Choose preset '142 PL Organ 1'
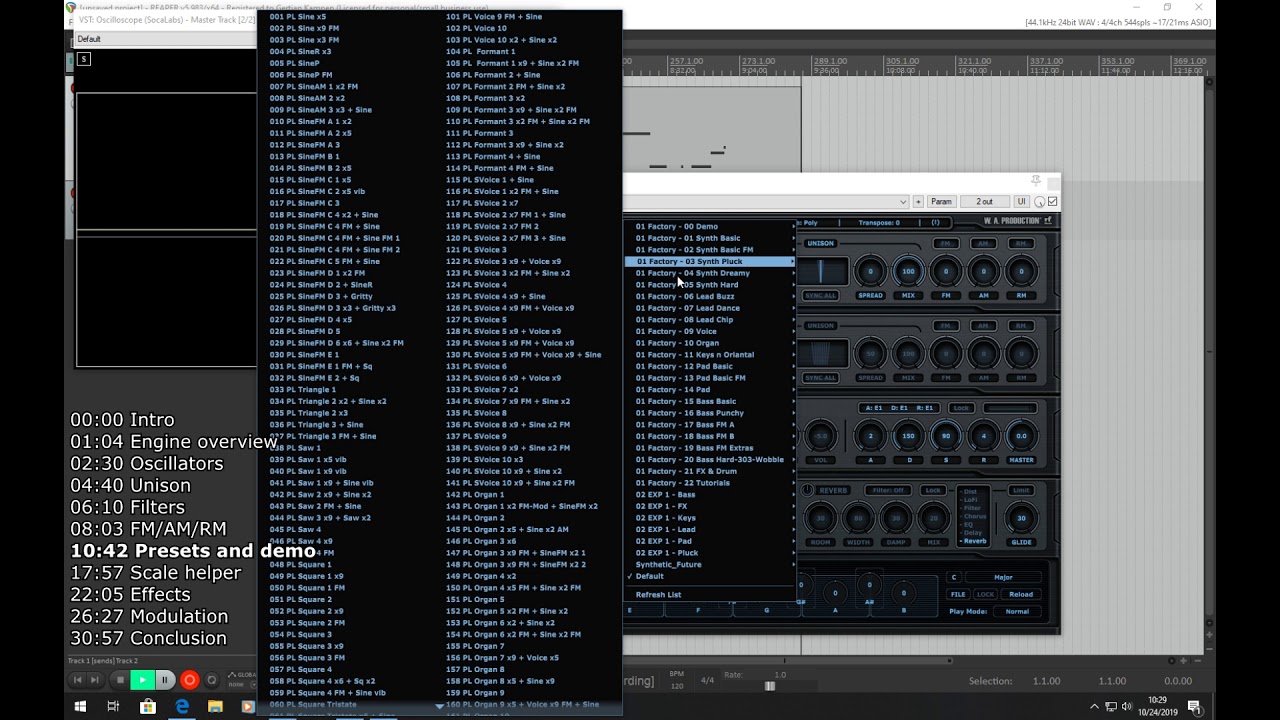1280x720 pixels. pos(475,494)
